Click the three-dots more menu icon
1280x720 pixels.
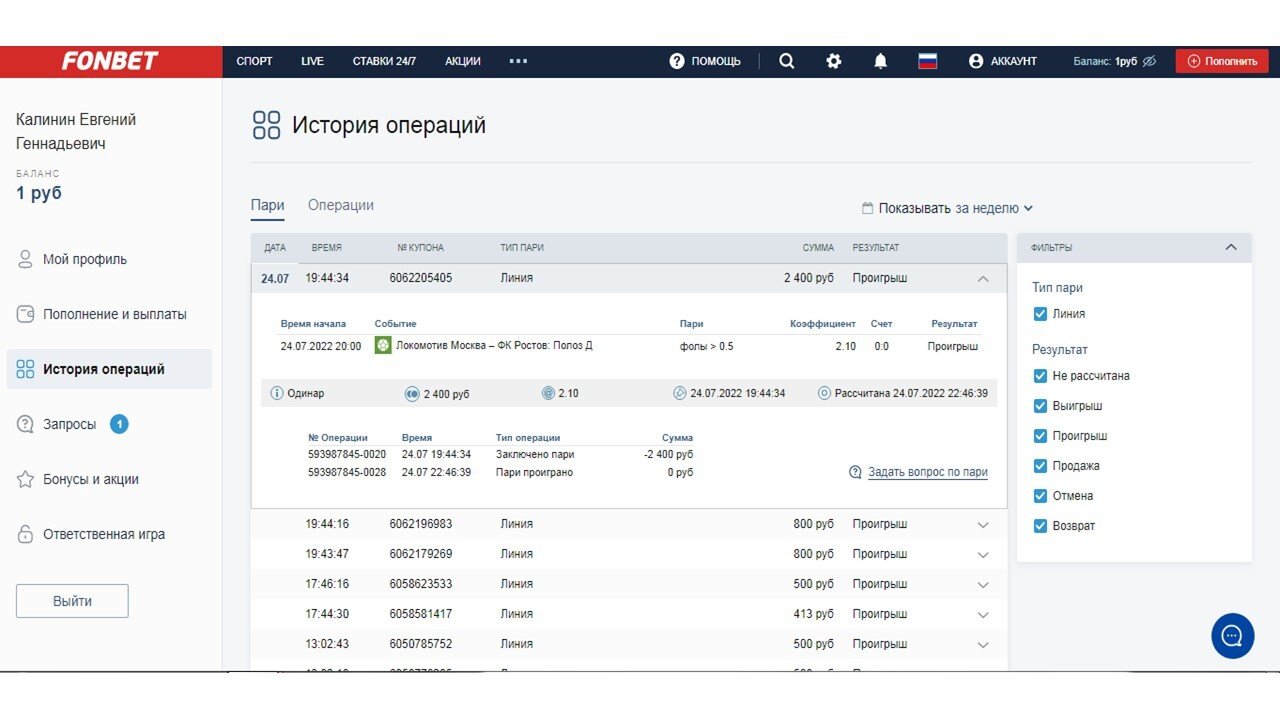point(518,61)
